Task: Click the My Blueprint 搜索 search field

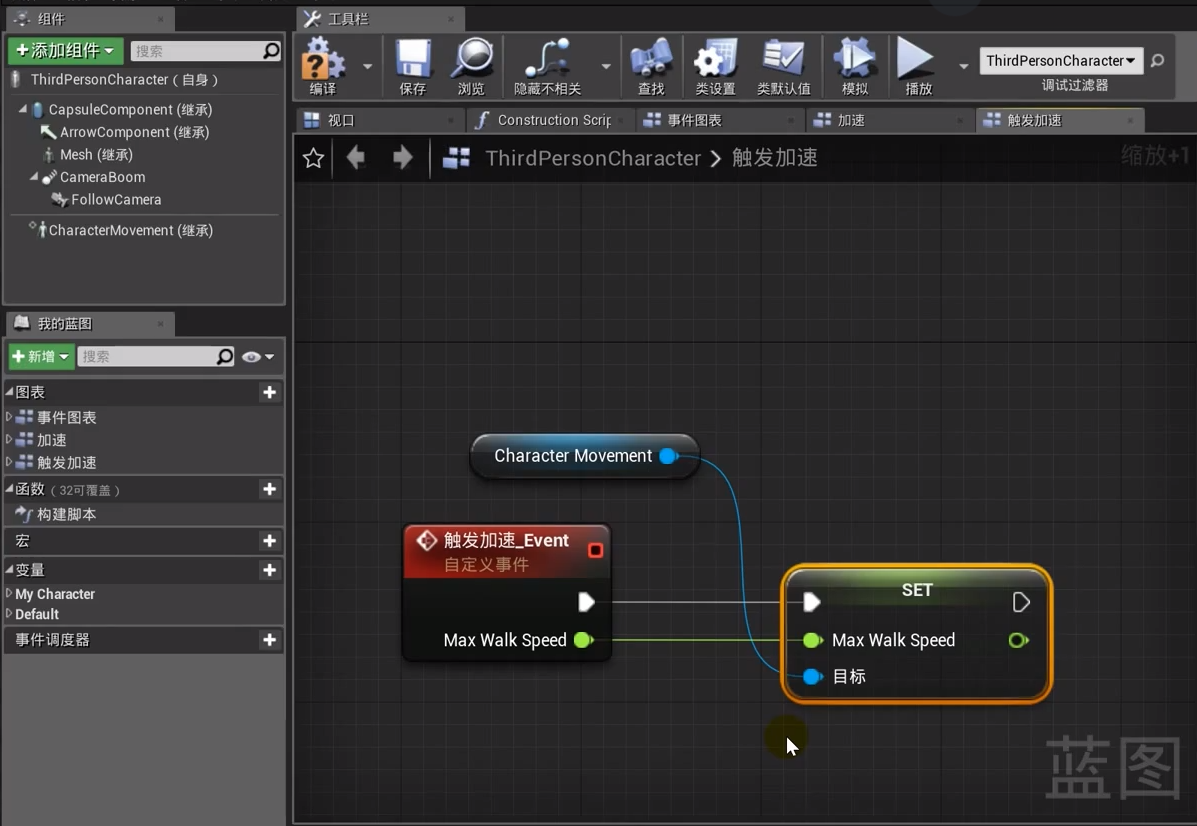Action: tap(147, 357)
